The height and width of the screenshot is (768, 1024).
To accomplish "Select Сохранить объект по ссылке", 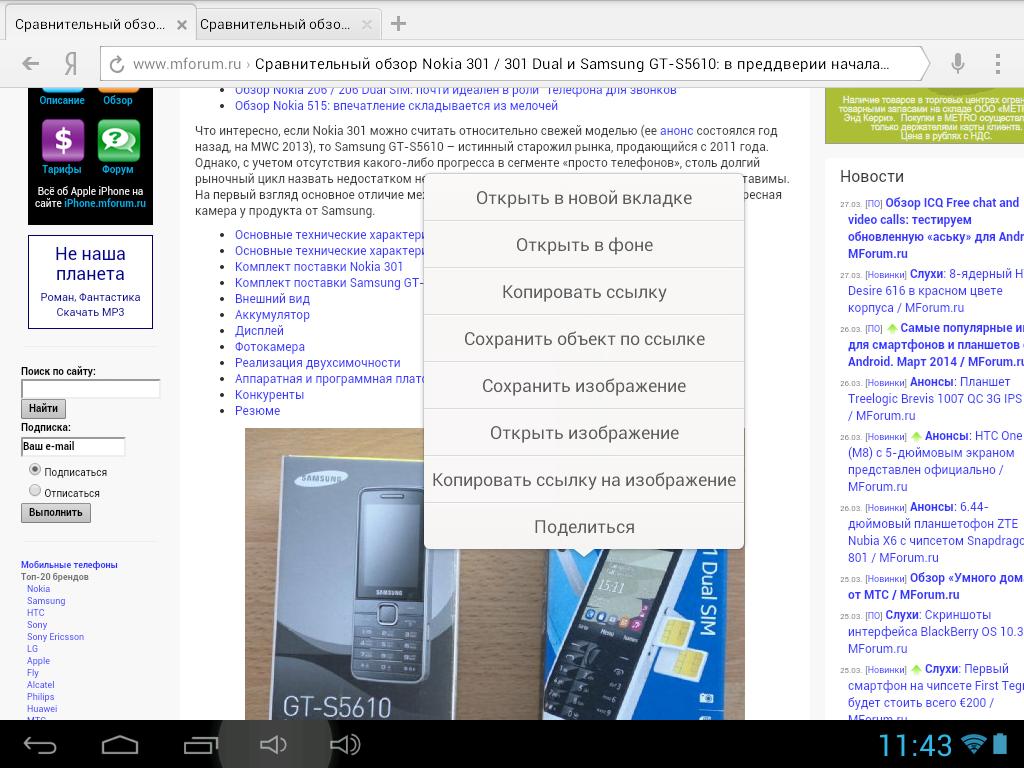I will point(584,339).
